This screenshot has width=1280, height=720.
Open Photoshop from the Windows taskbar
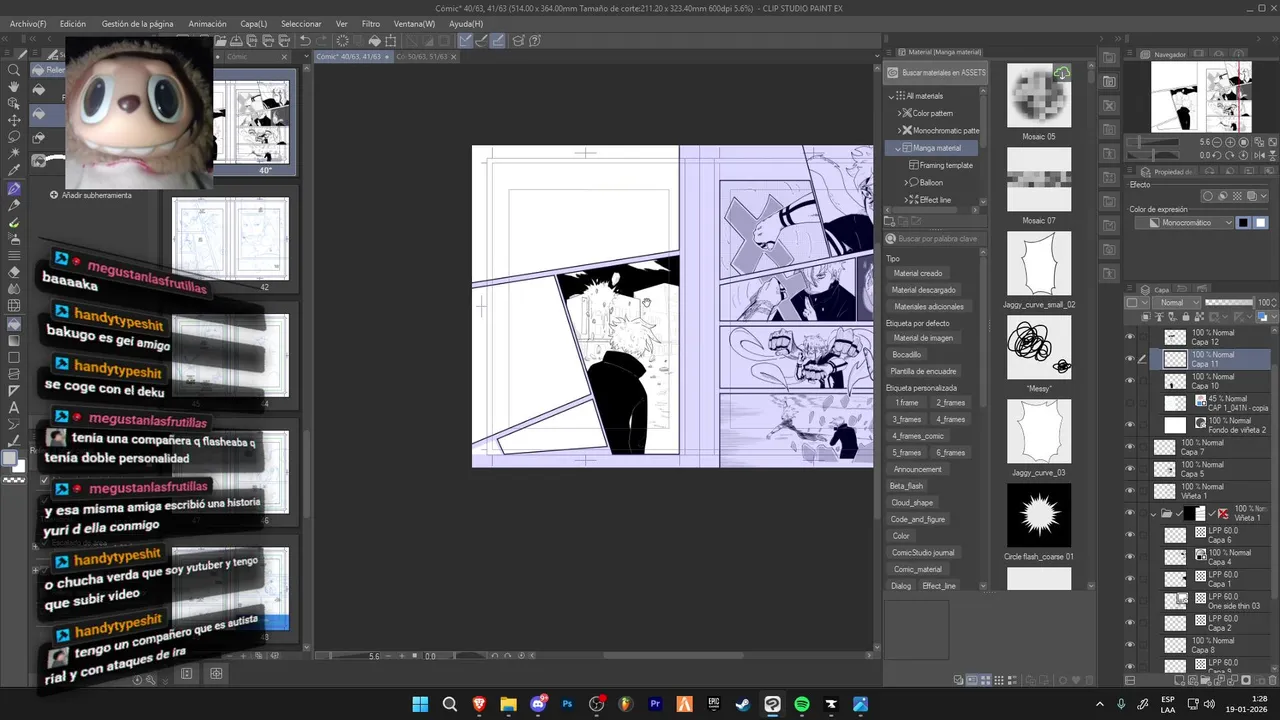568,704
